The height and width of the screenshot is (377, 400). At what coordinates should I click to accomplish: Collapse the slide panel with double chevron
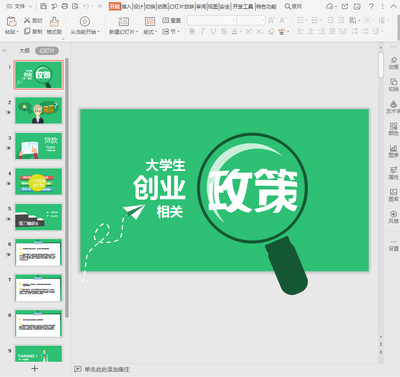4,50
